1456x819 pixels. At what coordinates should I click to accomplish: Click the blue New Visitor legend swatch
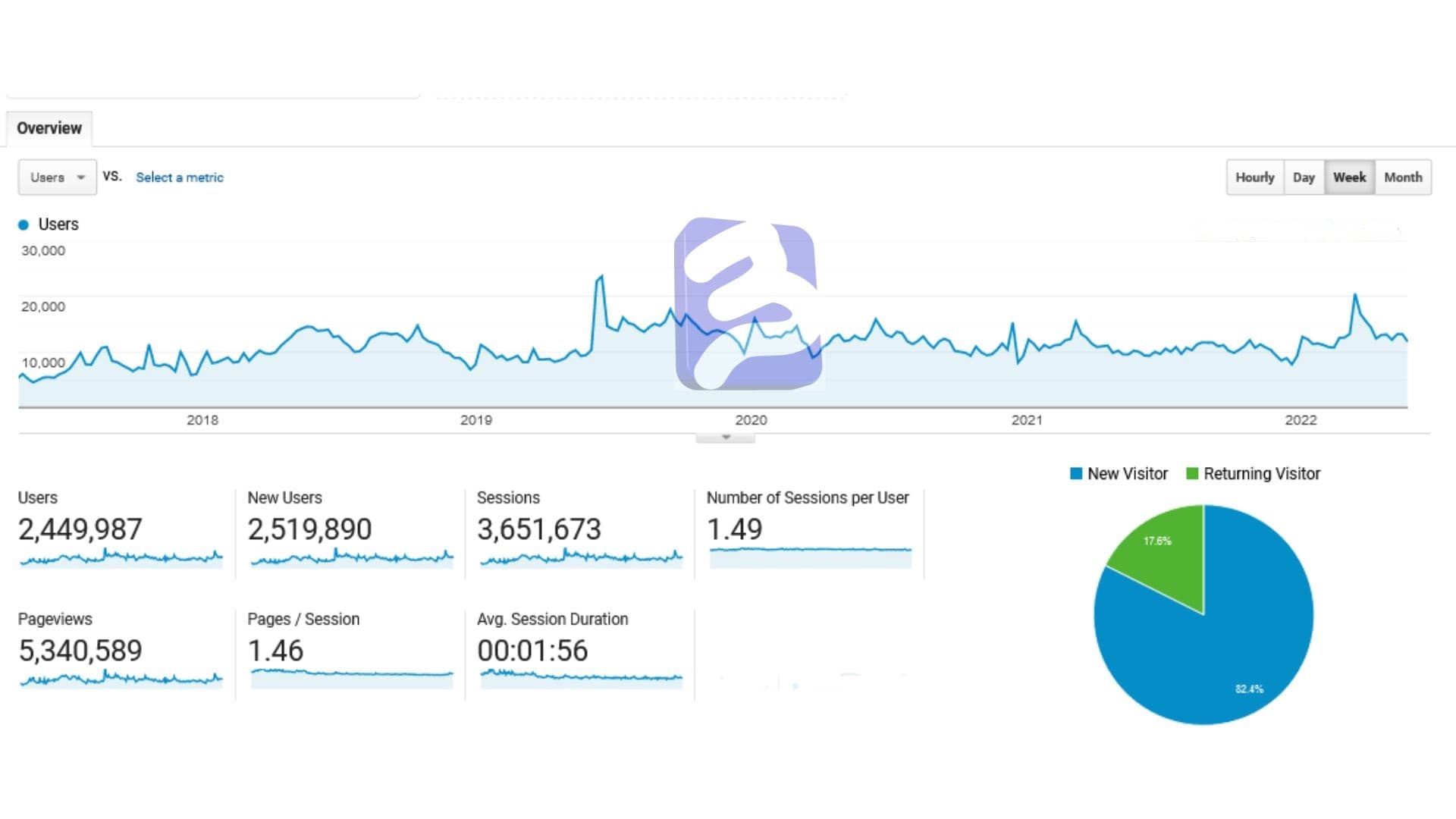pos(1076,473)
